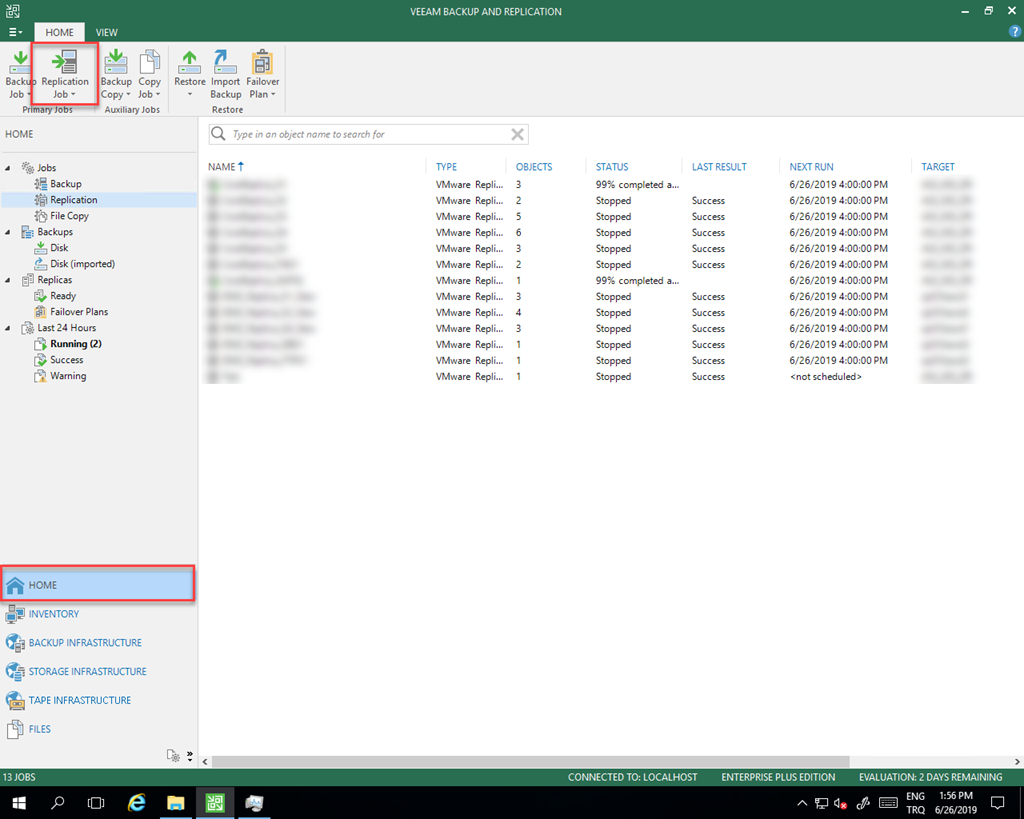Screen dimensions: 1024x819
Task: Collapse the Jobs tree node
Action: [8, 168]
